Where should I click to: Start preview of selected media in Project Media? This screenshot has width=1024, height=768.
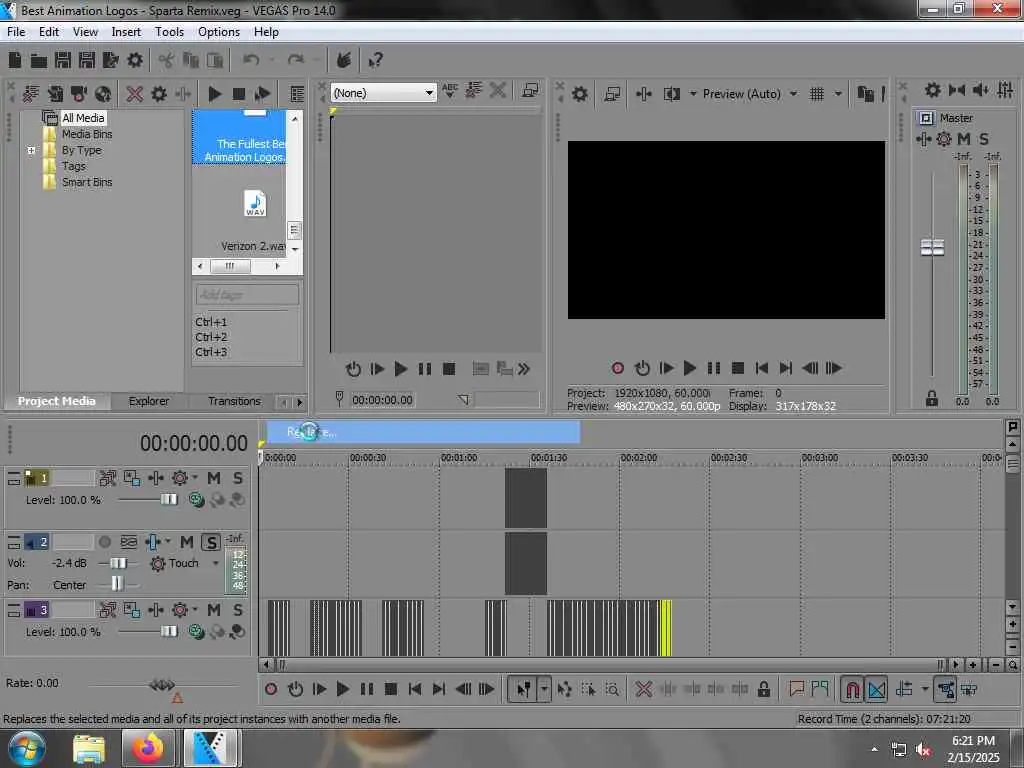pyautogui.click(x=214, y=94)
